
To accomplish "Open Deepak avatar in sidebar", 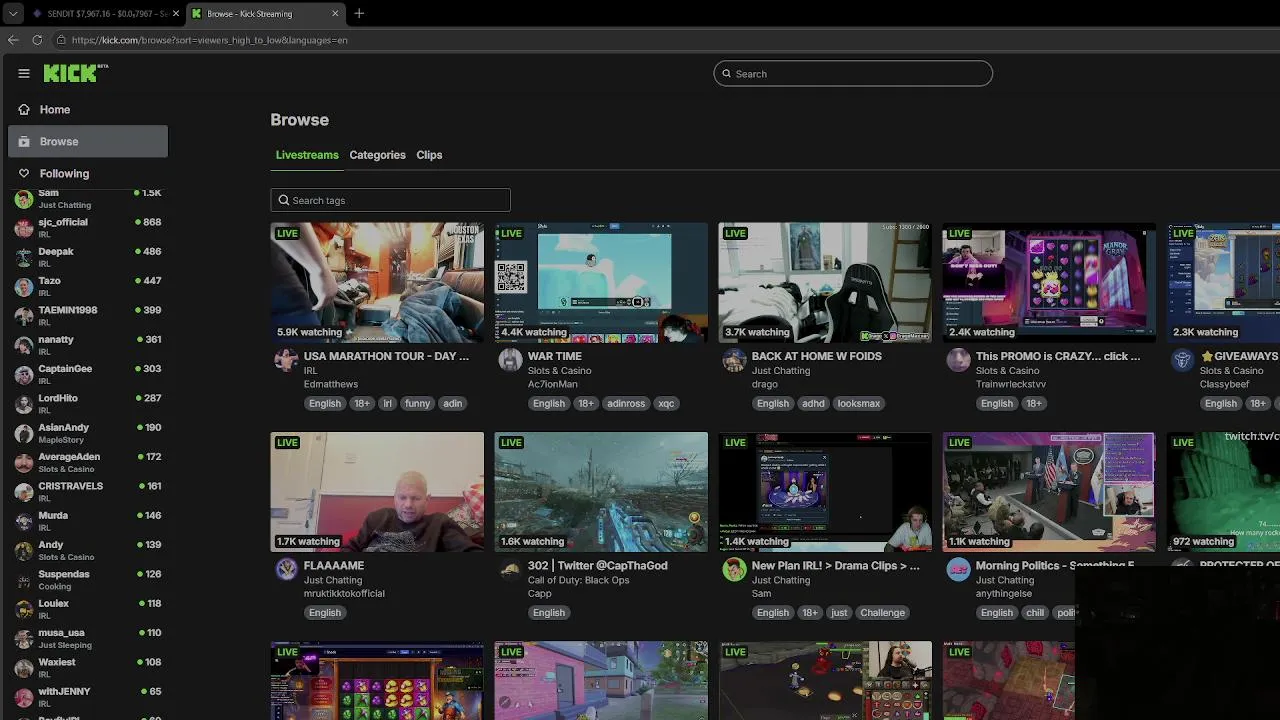I will tap(24, 257).
